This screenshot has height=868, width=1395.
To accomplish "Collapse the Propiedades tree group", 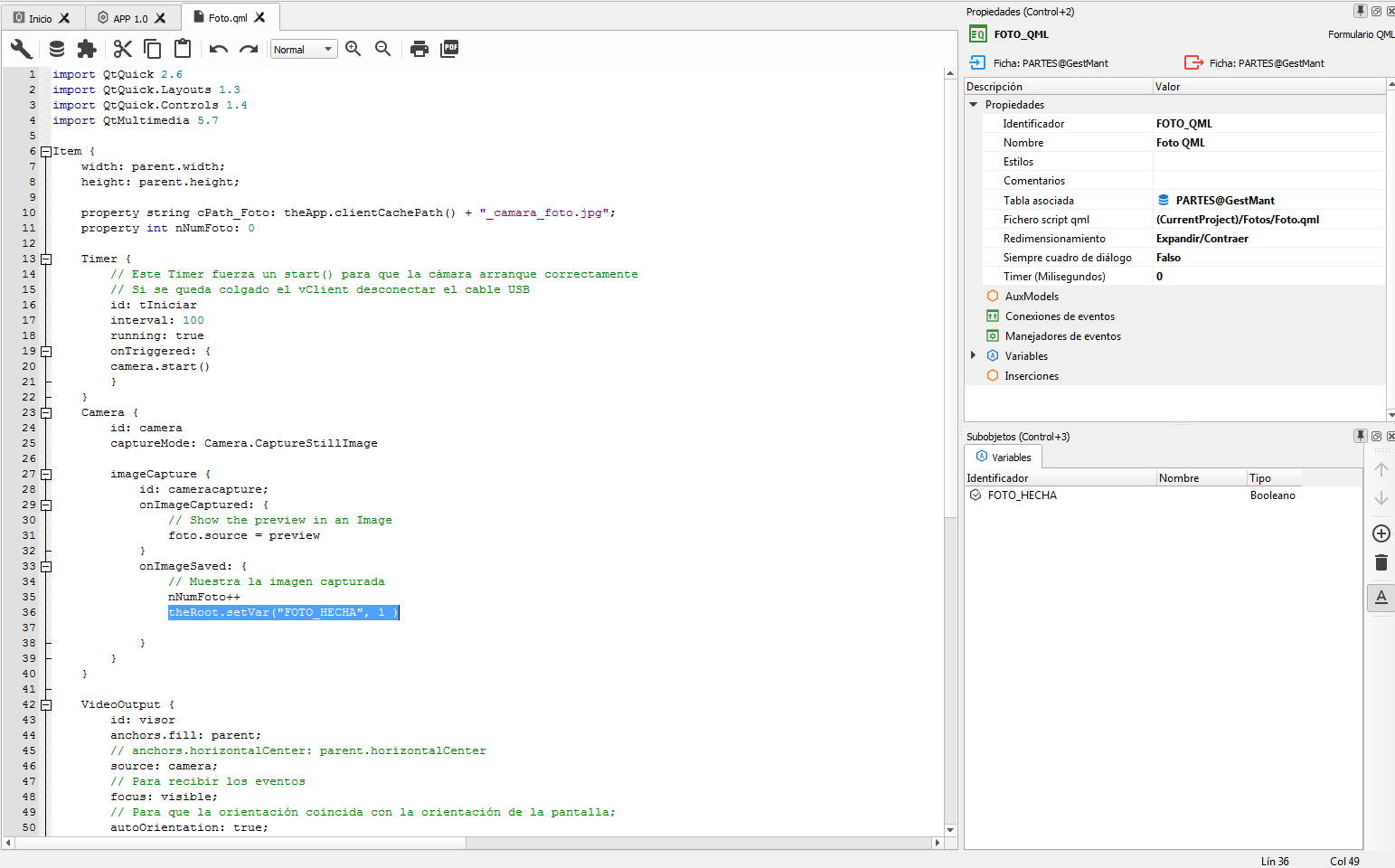I will 974,105.
